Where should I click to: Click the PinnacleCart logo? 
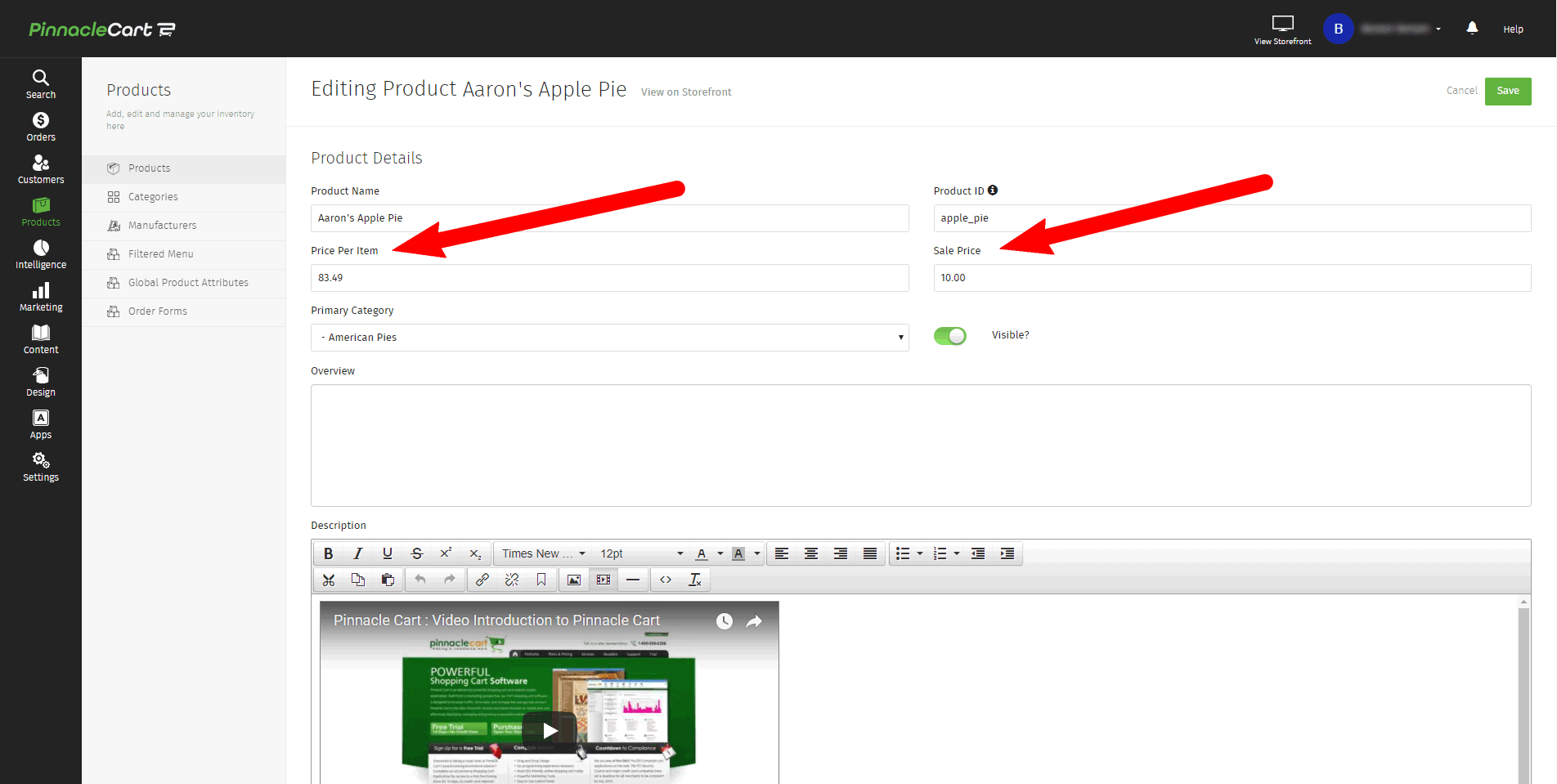point(102,29)
